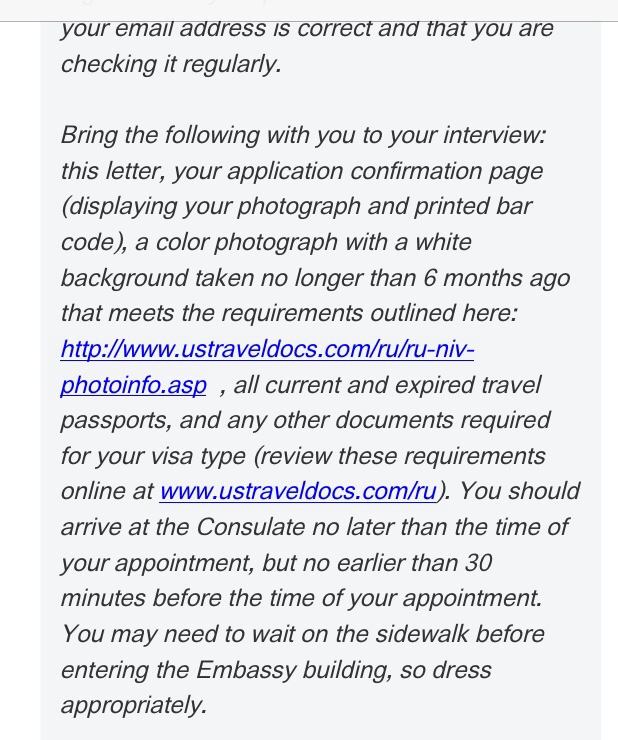
Task: Open the ustraveldocs.com/ru/ru-niv- photo link
Action: pyautogui.click(x=266, y=350)
